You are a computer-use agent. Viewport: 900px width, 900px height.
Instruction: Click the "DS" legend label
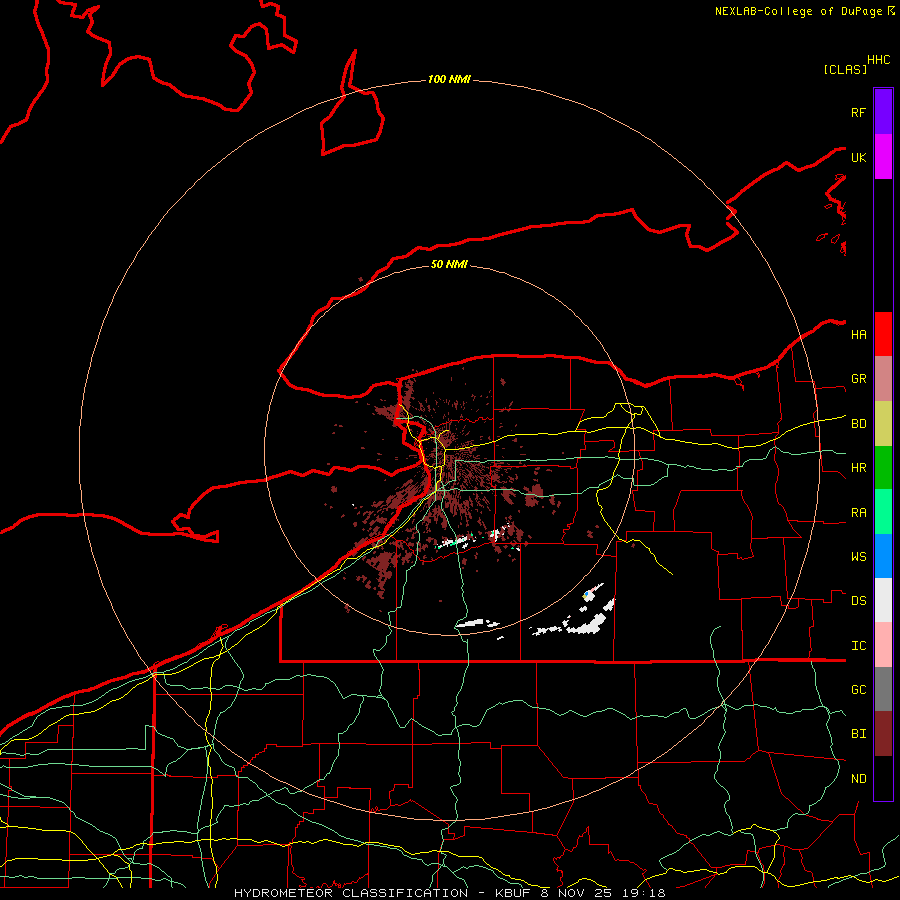(858, 601)
